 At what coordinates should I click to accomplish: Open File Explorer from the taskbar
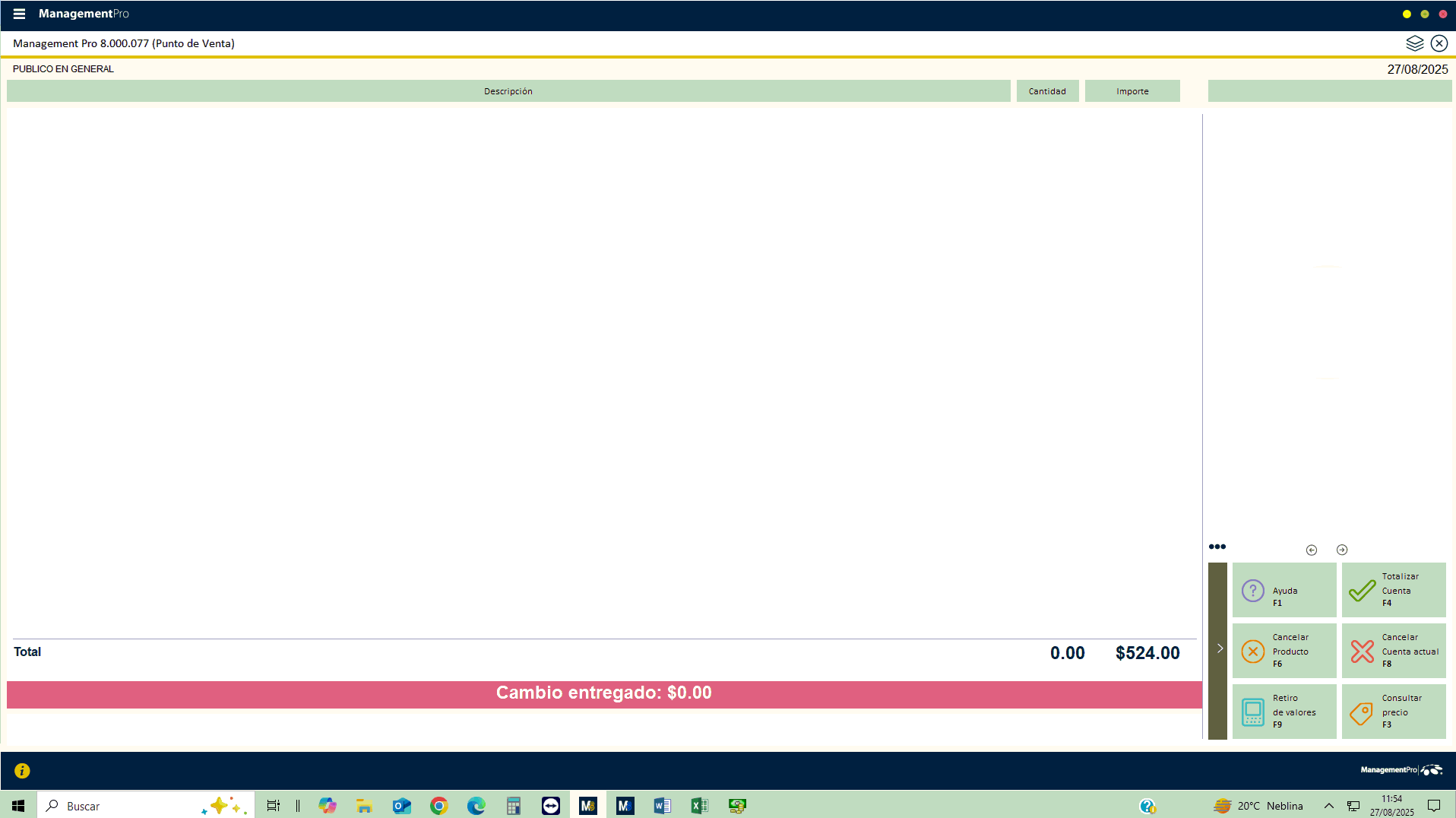[364, 806]
